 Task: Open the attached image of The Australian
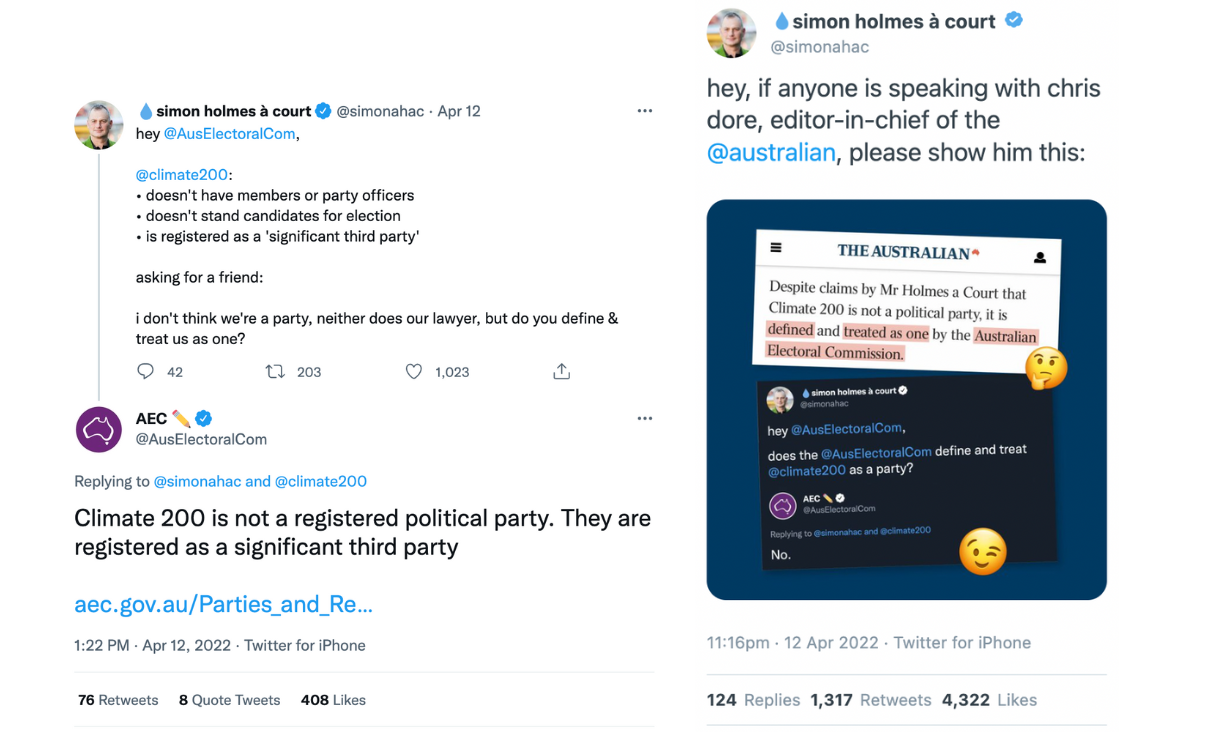pyautogui.click(x=906, y=400)
